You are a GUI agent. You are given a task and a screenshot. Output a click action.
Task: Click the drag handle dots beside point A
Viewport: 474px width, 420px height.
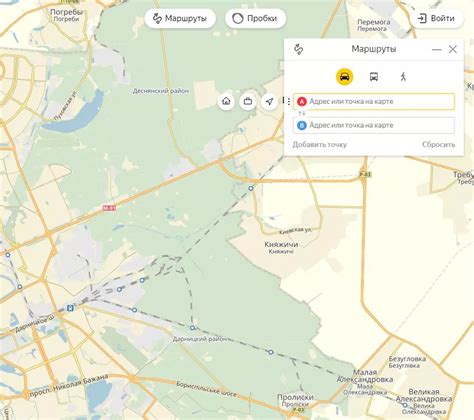pyautogui.click(x=288, y=101)
